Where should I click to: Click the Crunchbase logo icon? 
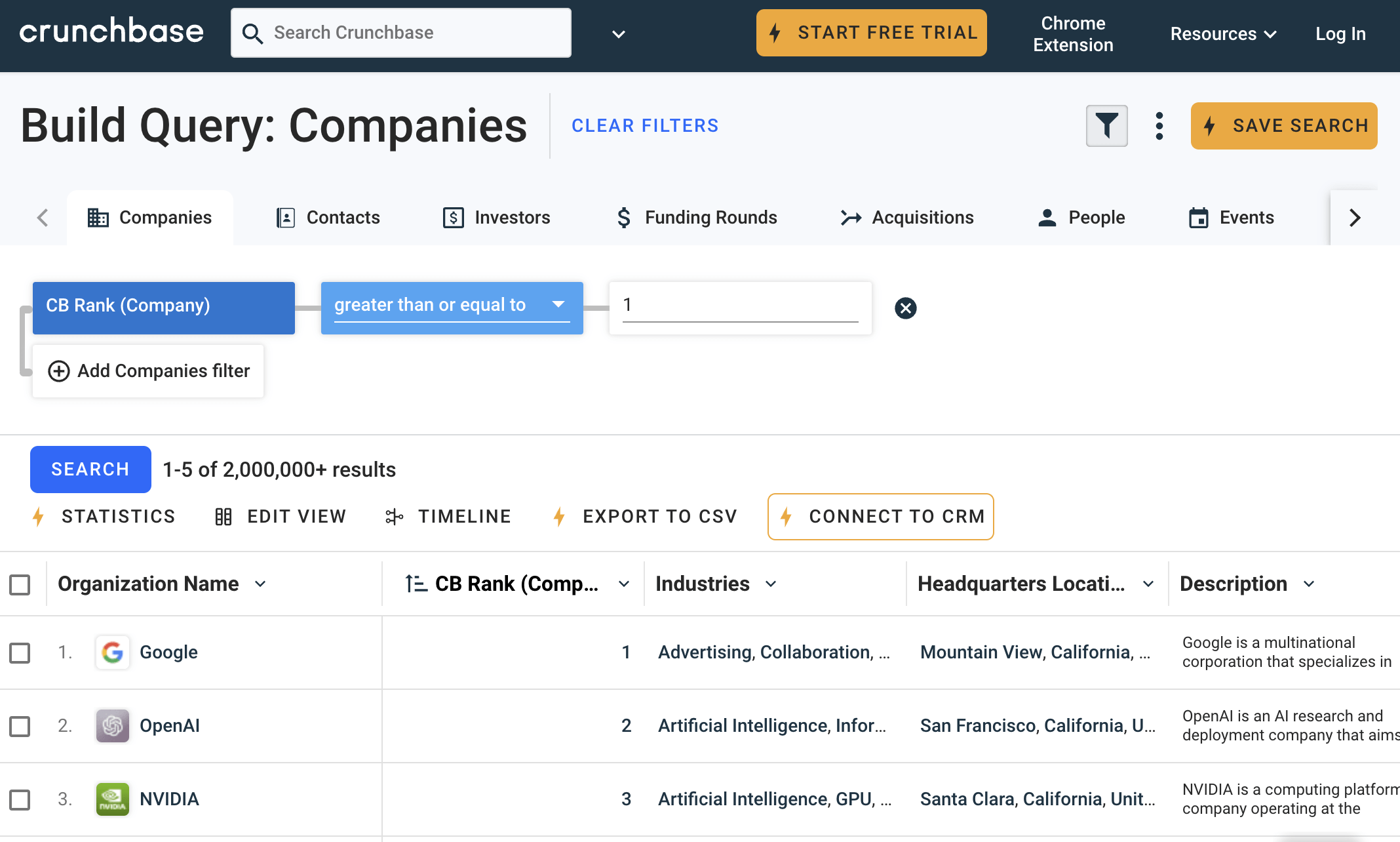(113, 32)
